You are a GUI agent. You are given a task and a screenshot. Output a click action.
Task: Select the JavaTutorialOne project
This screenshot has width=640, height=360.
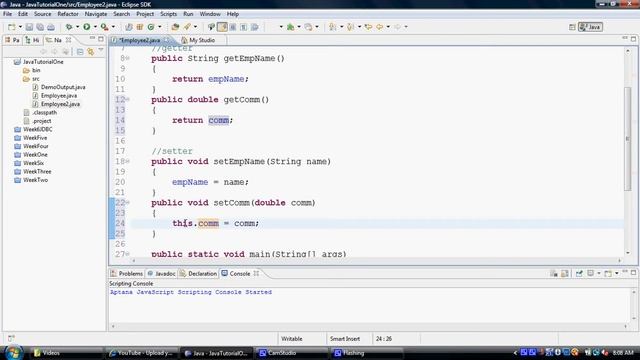[43, 62]
